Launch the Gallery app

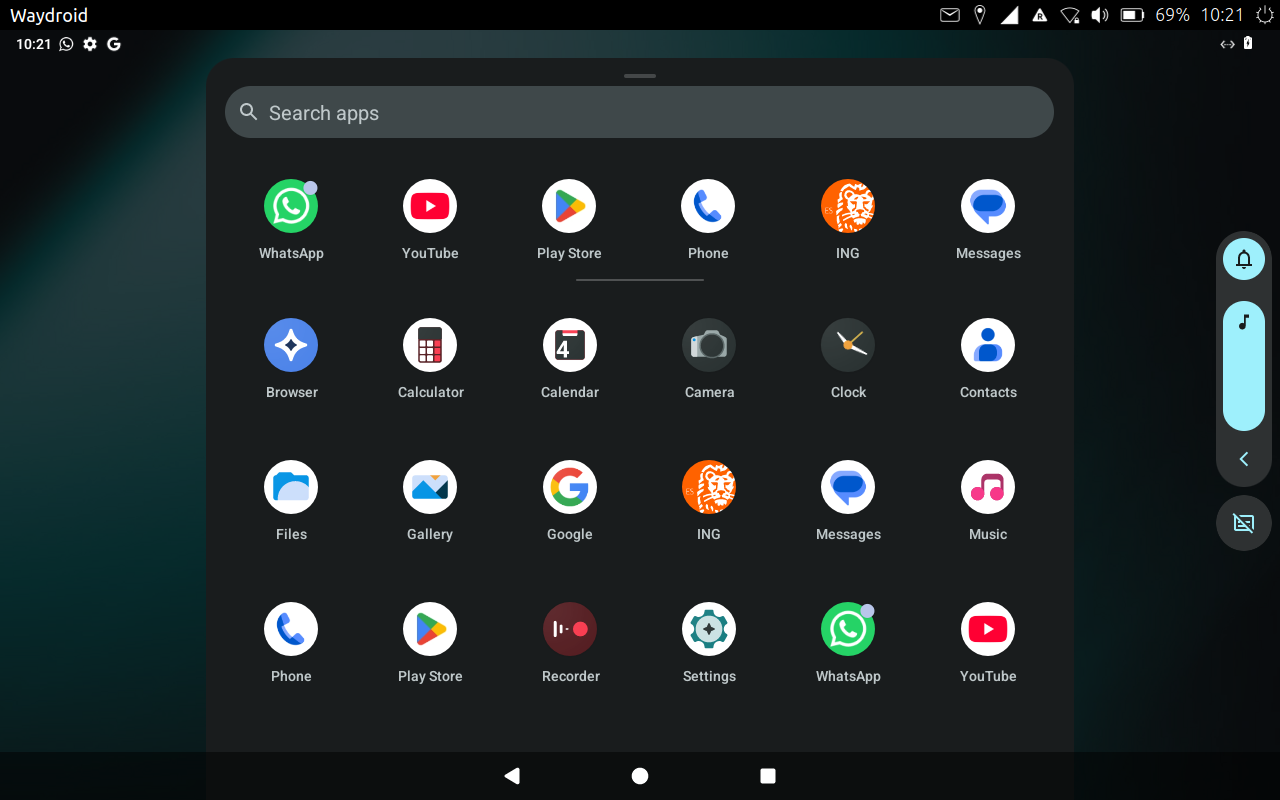tap(430, 488)
